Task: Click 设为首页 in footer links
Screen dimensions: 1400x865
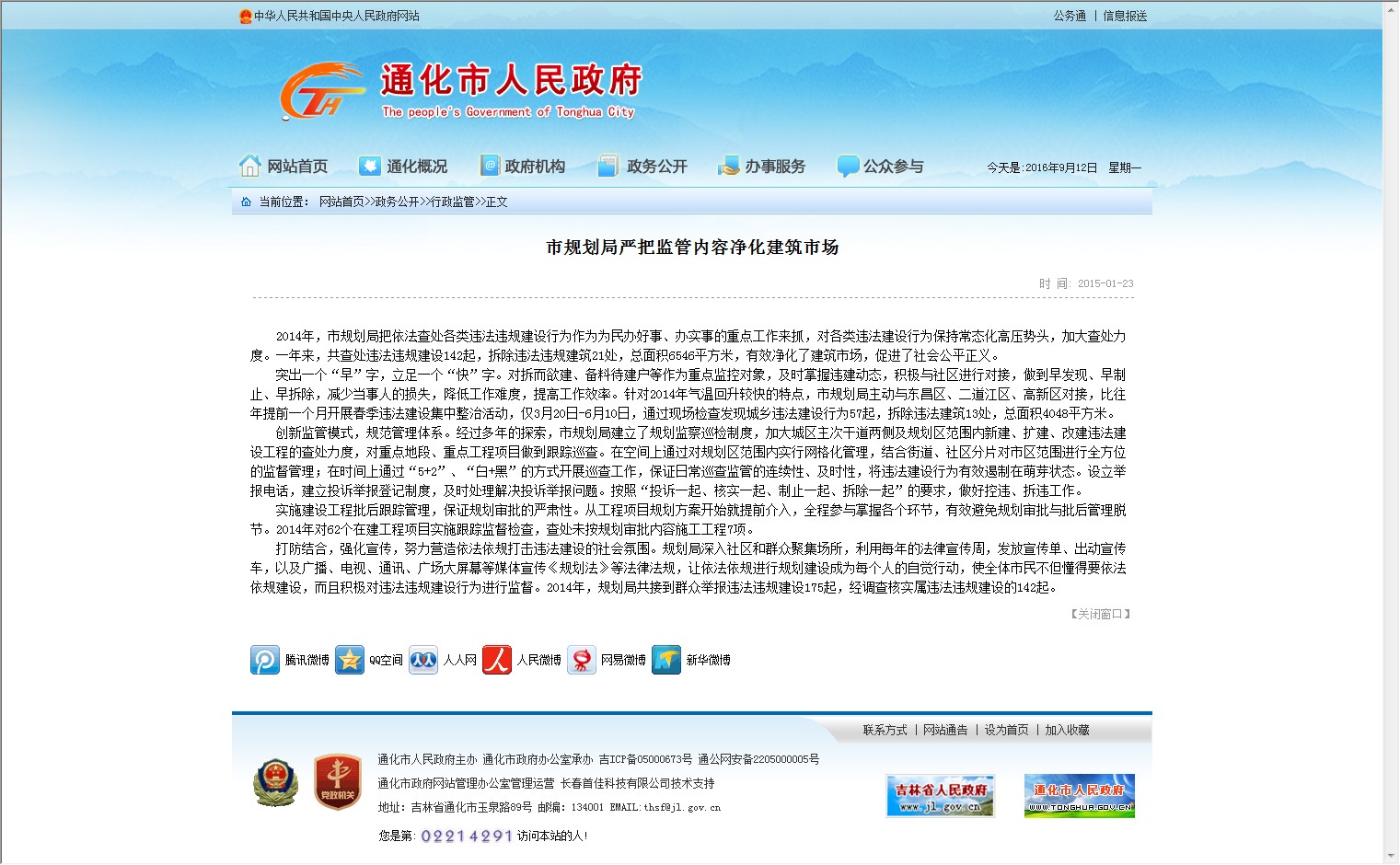Action: (x=1006, y=730)
